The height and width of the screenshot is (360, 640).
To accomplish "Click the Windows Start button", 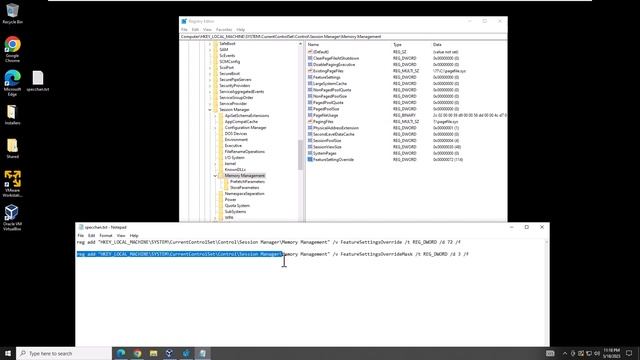I will pyautogui.click(x=8, y=353).
